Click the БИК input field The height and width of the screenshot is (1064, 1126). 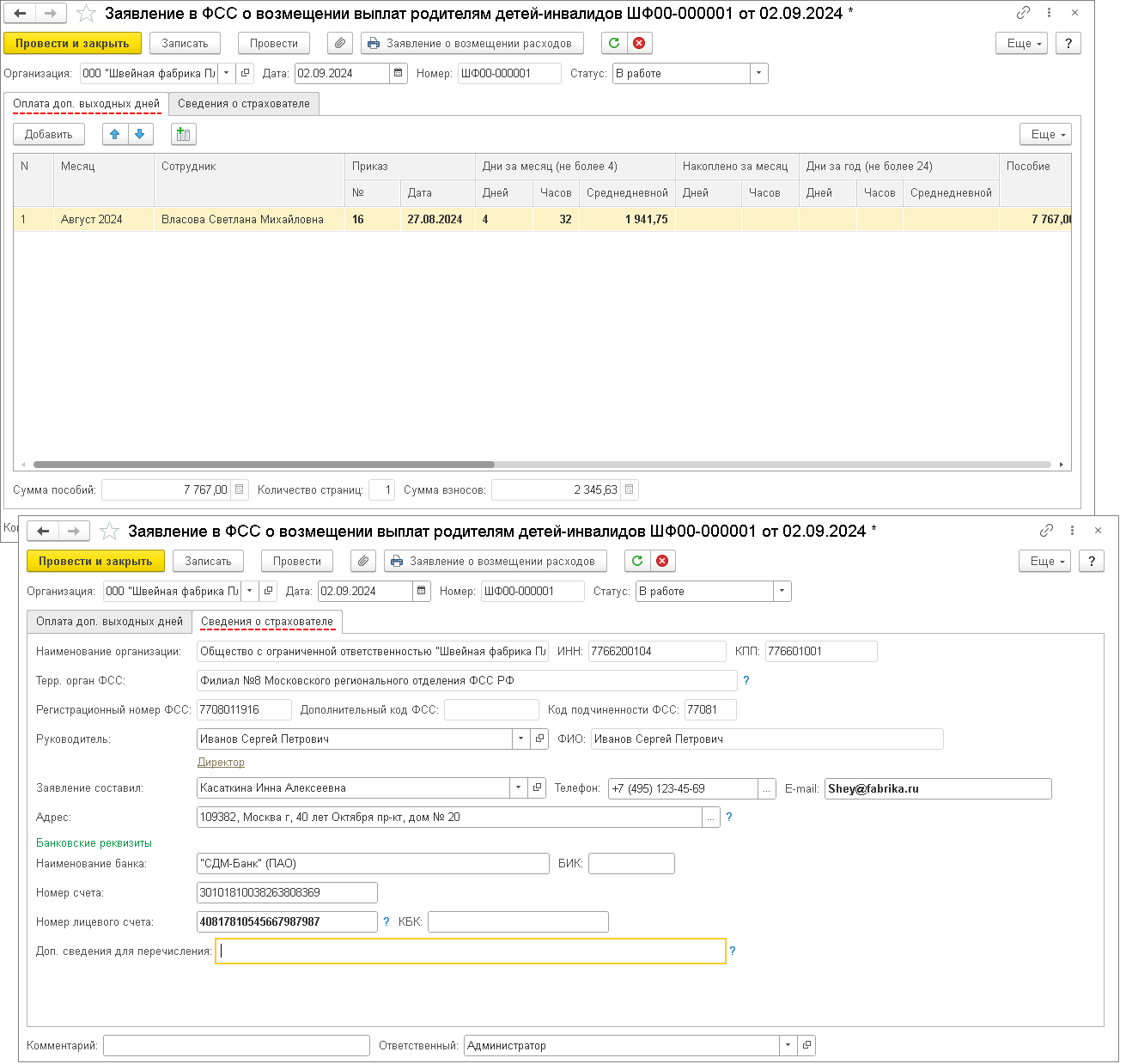631,863
